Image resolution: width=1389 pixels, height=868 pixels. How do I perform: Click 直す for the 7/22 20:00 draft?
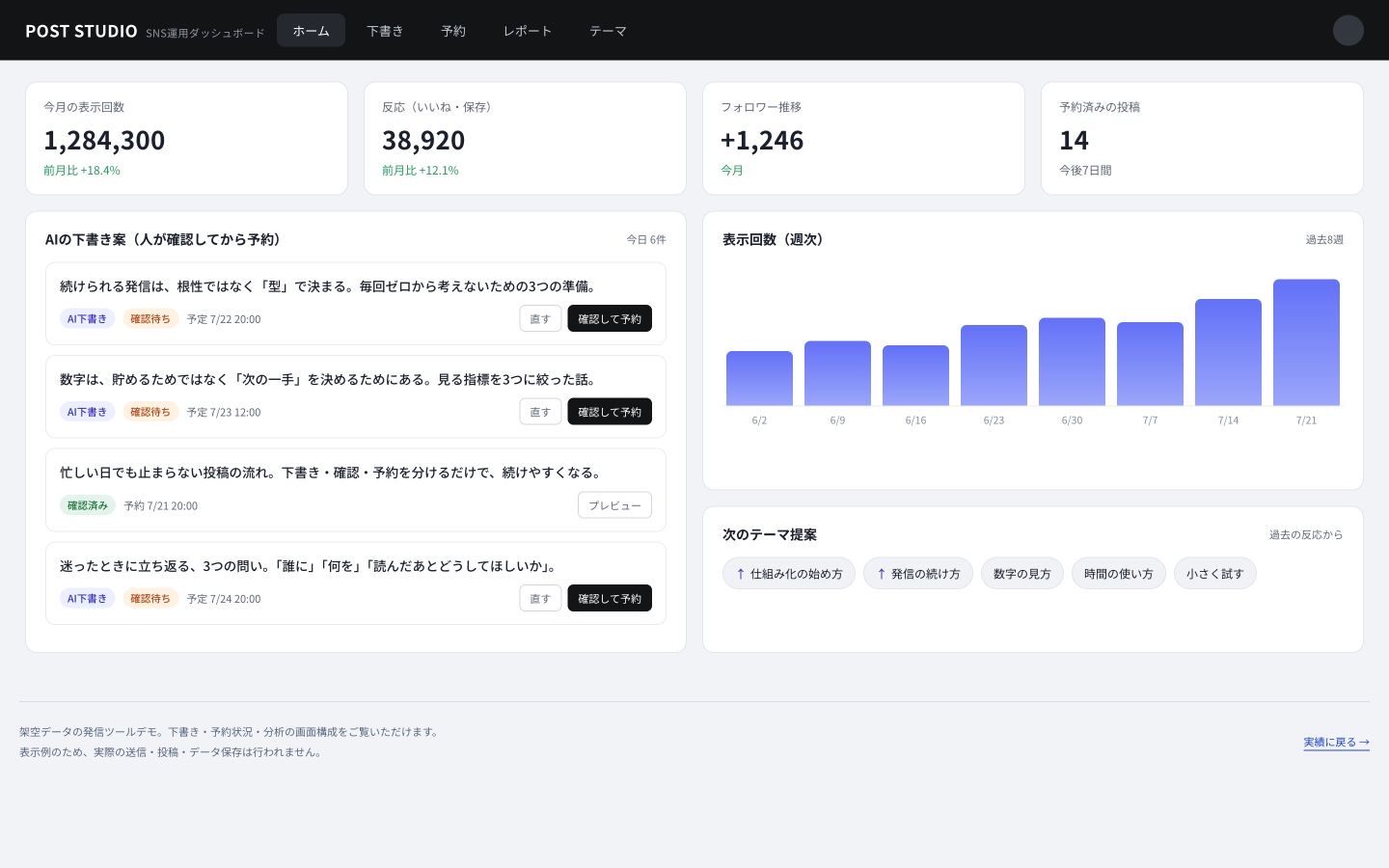[540, 318]
